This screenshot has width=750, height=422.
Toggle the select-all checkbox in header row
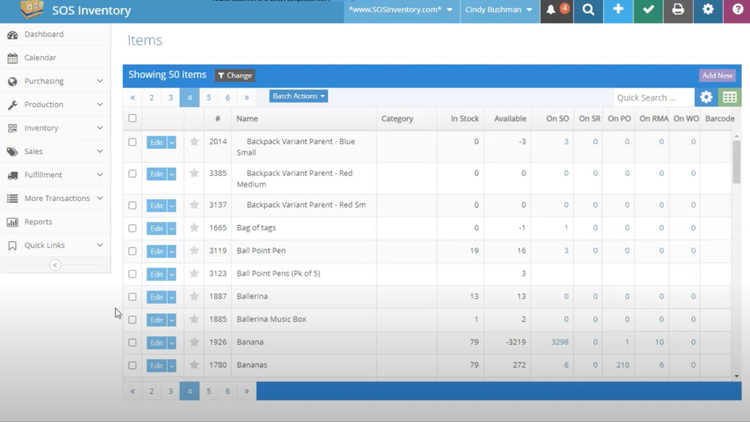click(x=132, y=118)
